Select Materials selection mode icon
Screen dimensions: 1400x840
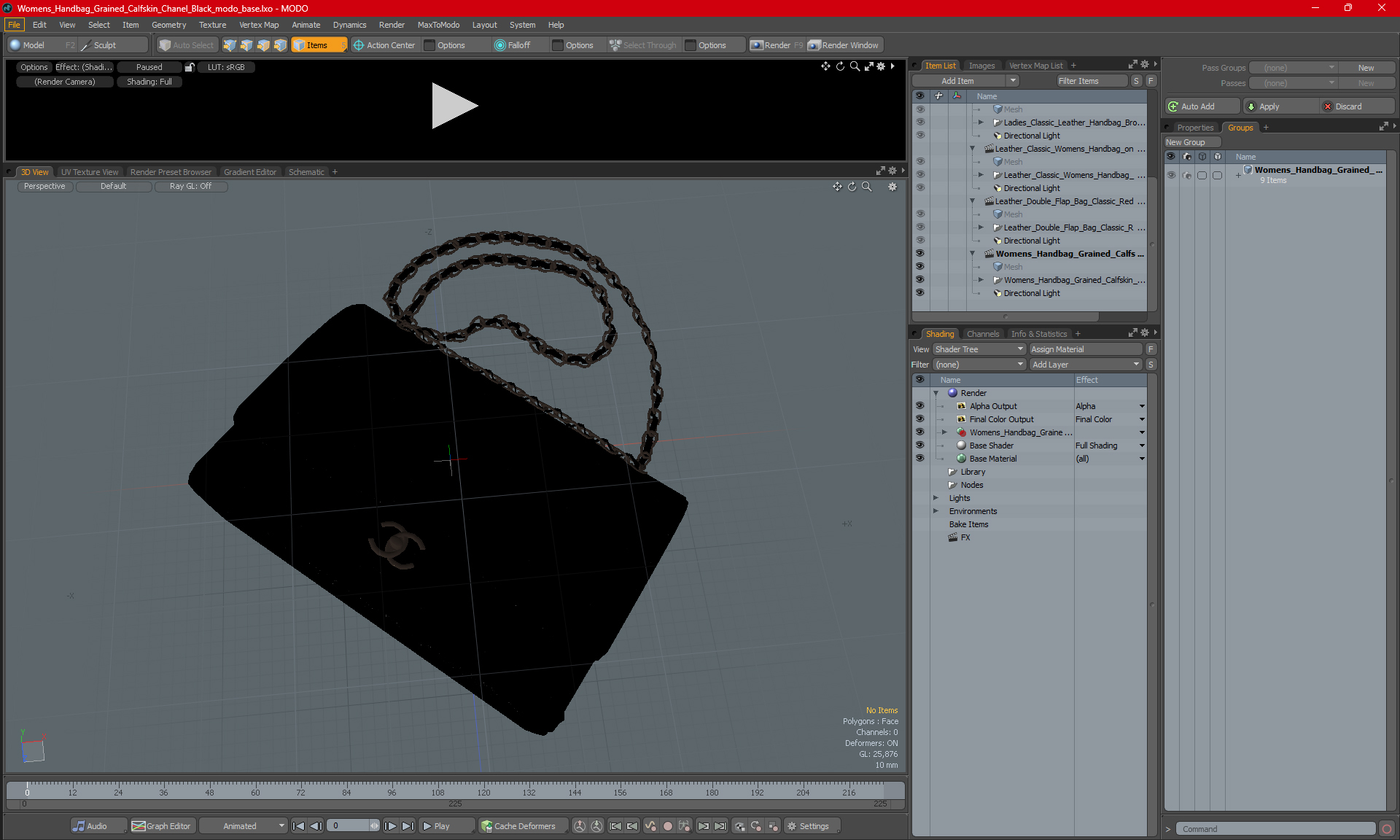pyautogui.click(x=280, y=45)
